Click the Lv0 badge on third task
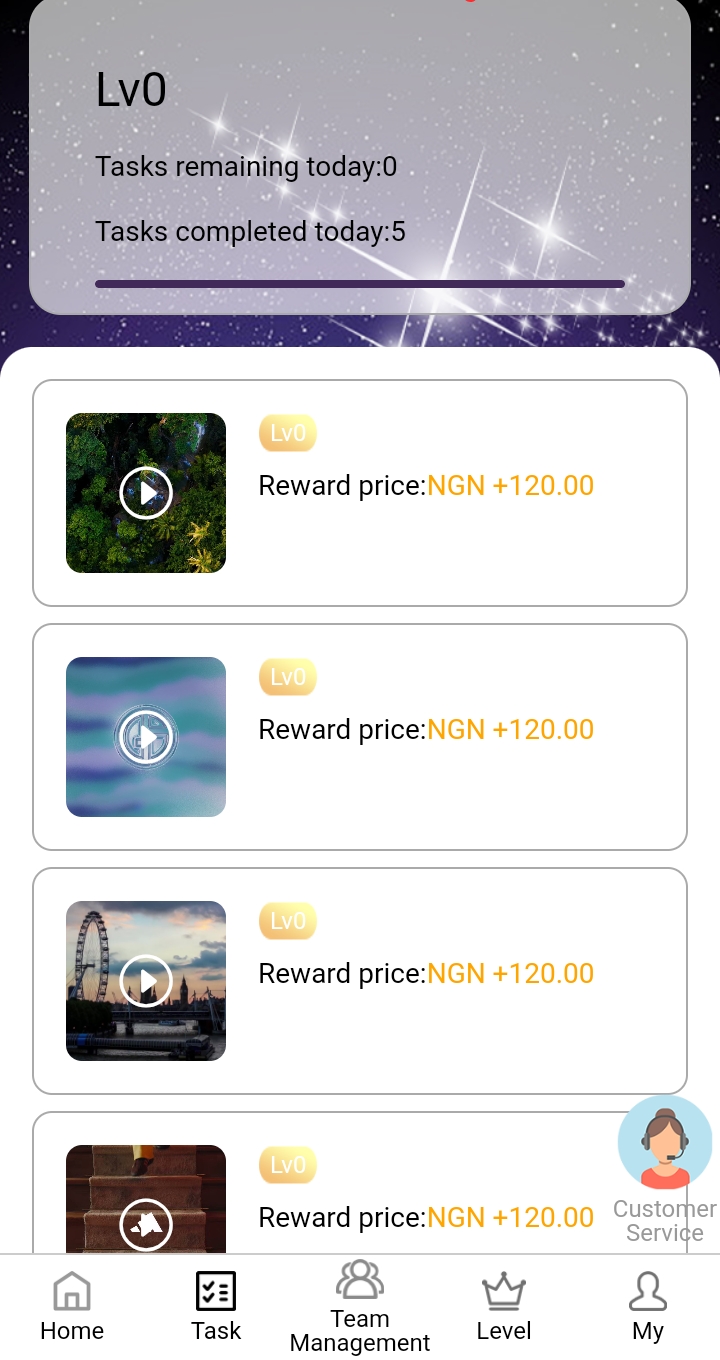This screenshot has height=1360, width=720. [288, 921]
